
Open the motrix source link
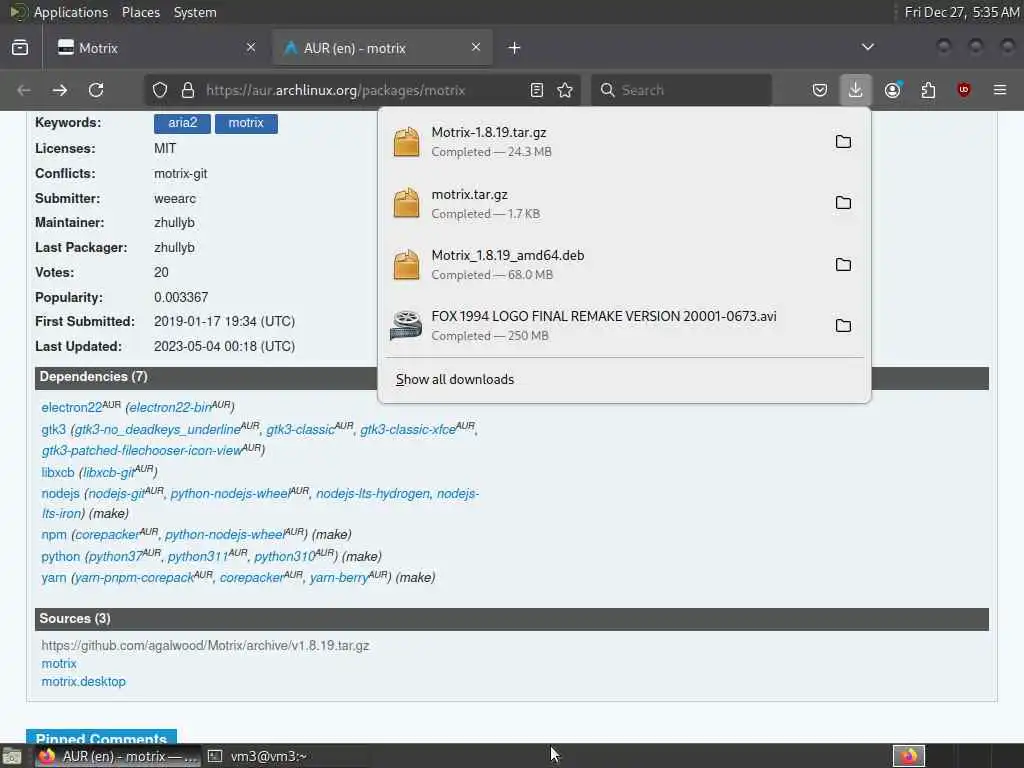(59, 664)
